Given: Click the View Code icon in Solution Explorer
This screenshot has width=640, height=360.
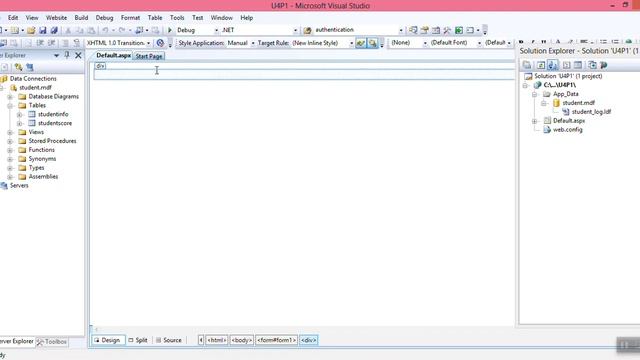Looking at the screenshot, I should (567, 65).
